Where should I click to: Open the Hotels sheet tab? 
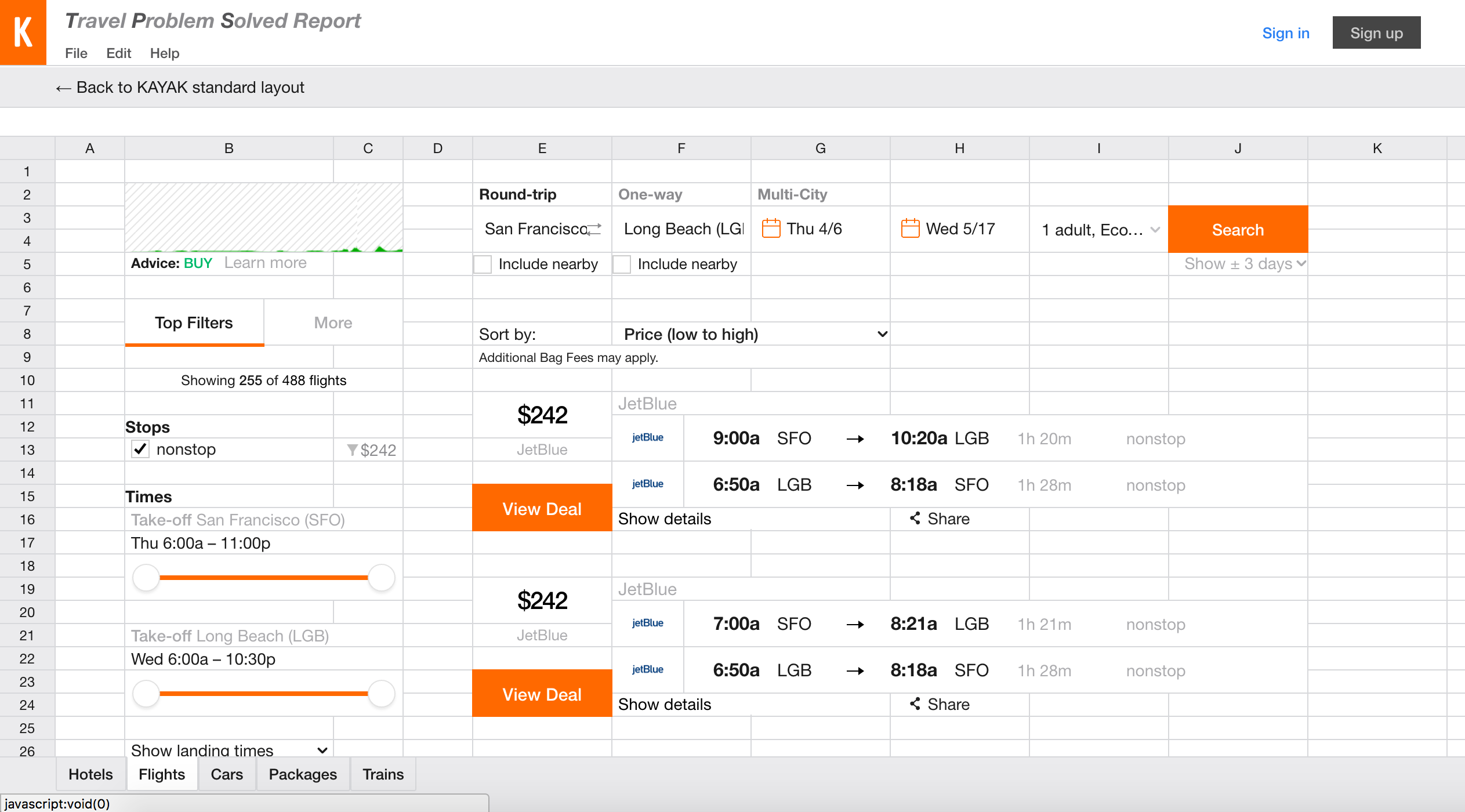click(x=90, y=774)
